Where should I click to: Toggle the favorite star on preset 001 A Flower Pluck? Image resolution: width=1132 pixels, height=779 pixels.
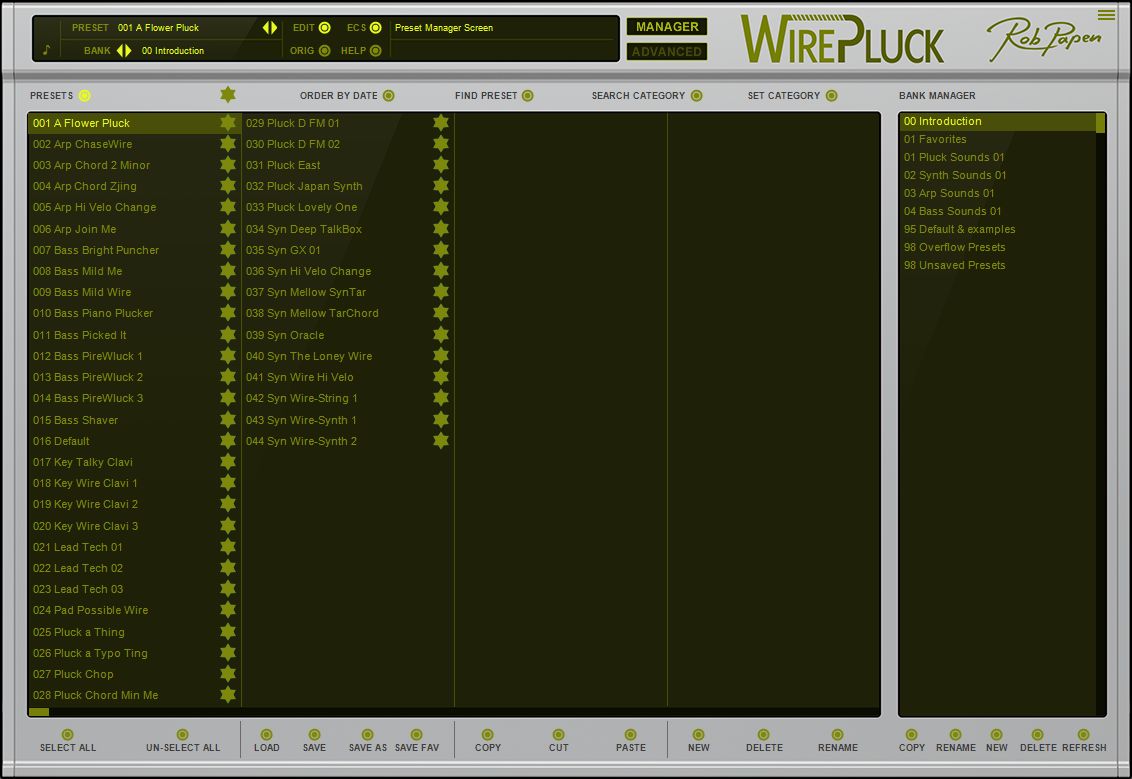point(227,123)
